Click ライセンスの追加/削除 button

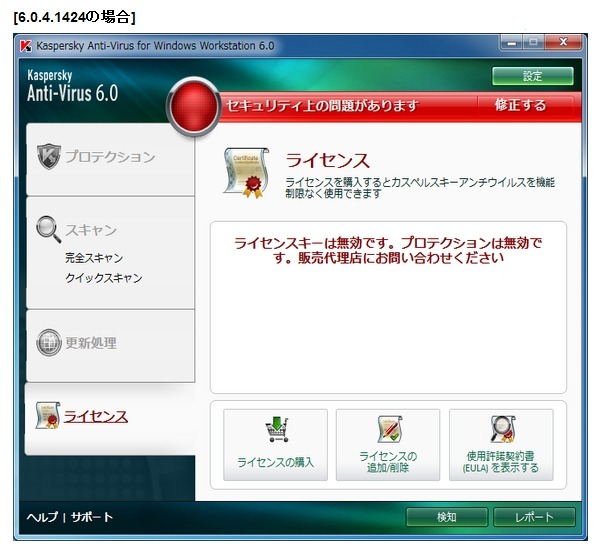coord(388,445)
